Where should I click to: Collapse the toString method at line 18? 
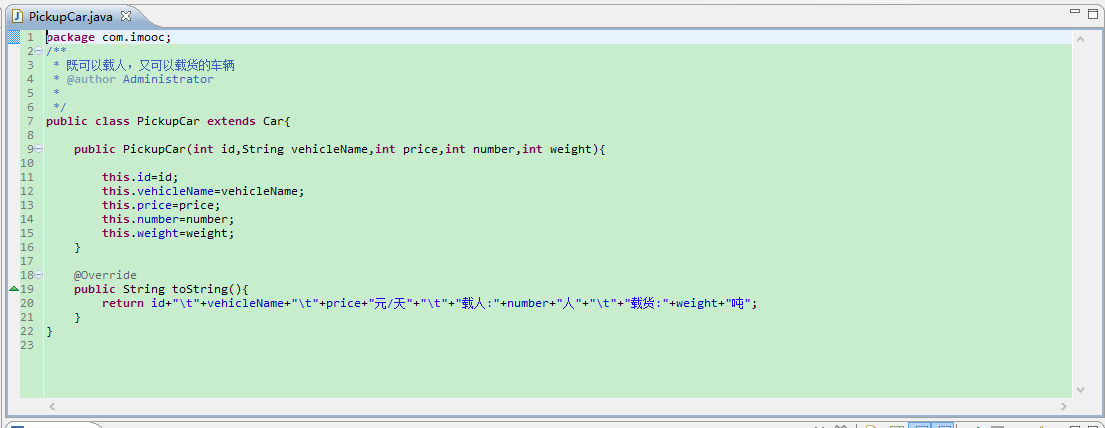(38, 275)
